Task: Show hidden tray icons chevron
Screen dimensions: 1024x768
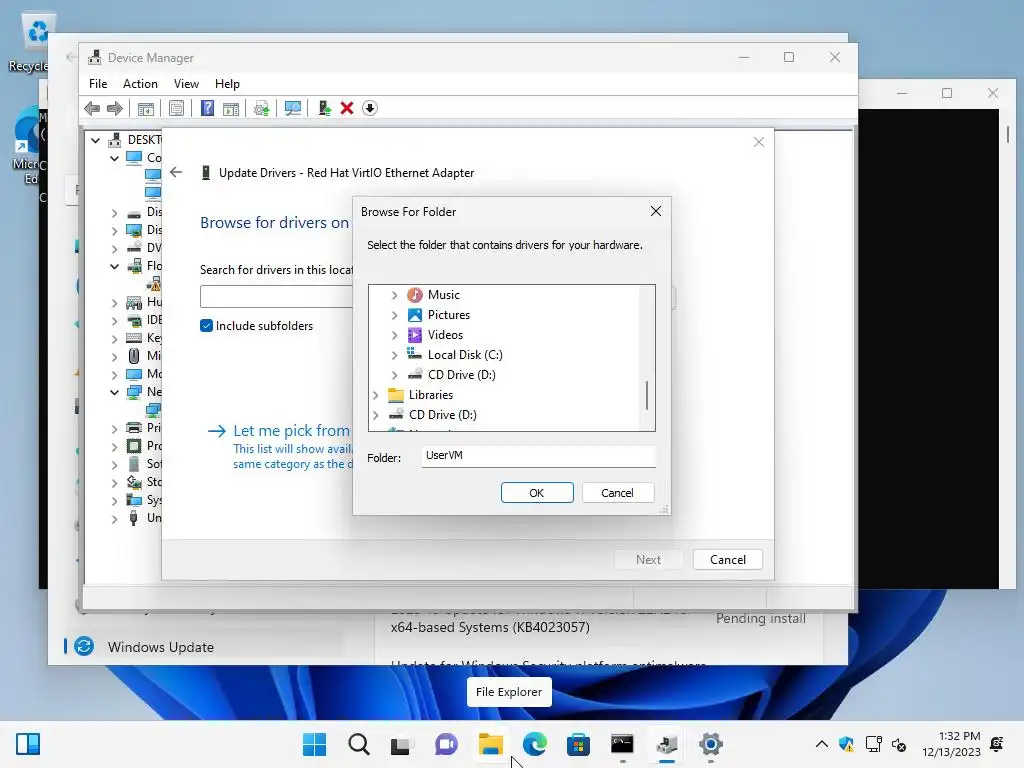Action: pos(822,744)
